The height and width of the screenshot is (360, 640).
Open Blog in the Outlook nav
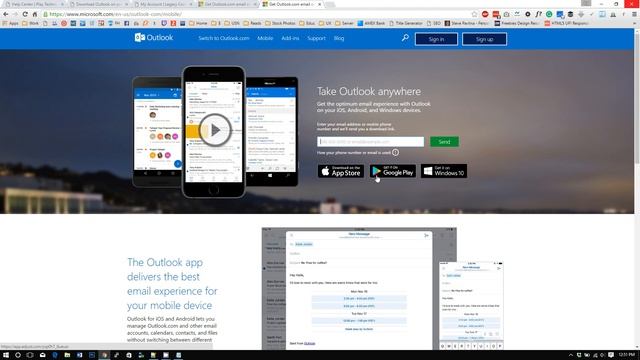pos(339,38)
